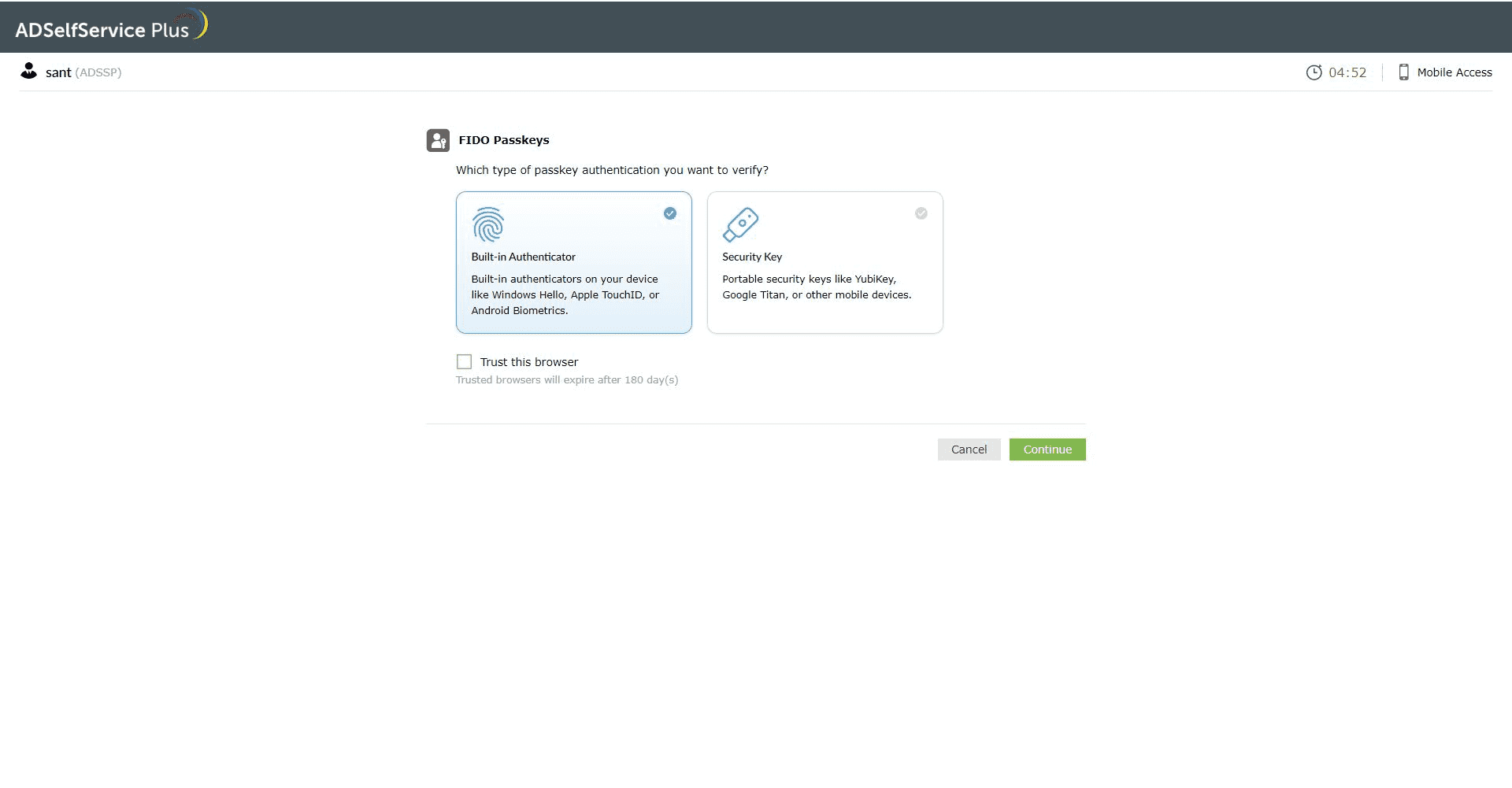
Task: Click the session timer clock icon
Action: pyautogui.click(x=1314, y=72)
